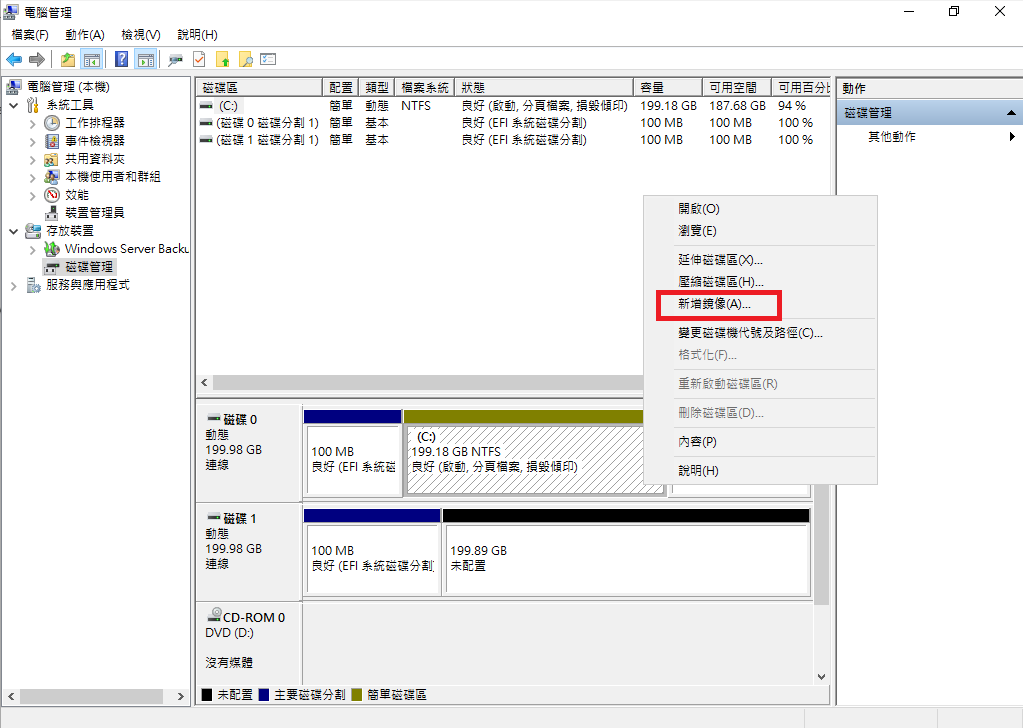Screen dimensions: 1023x728
Task: Choose 開啟(O) from context menu
Action: point(760,209)
